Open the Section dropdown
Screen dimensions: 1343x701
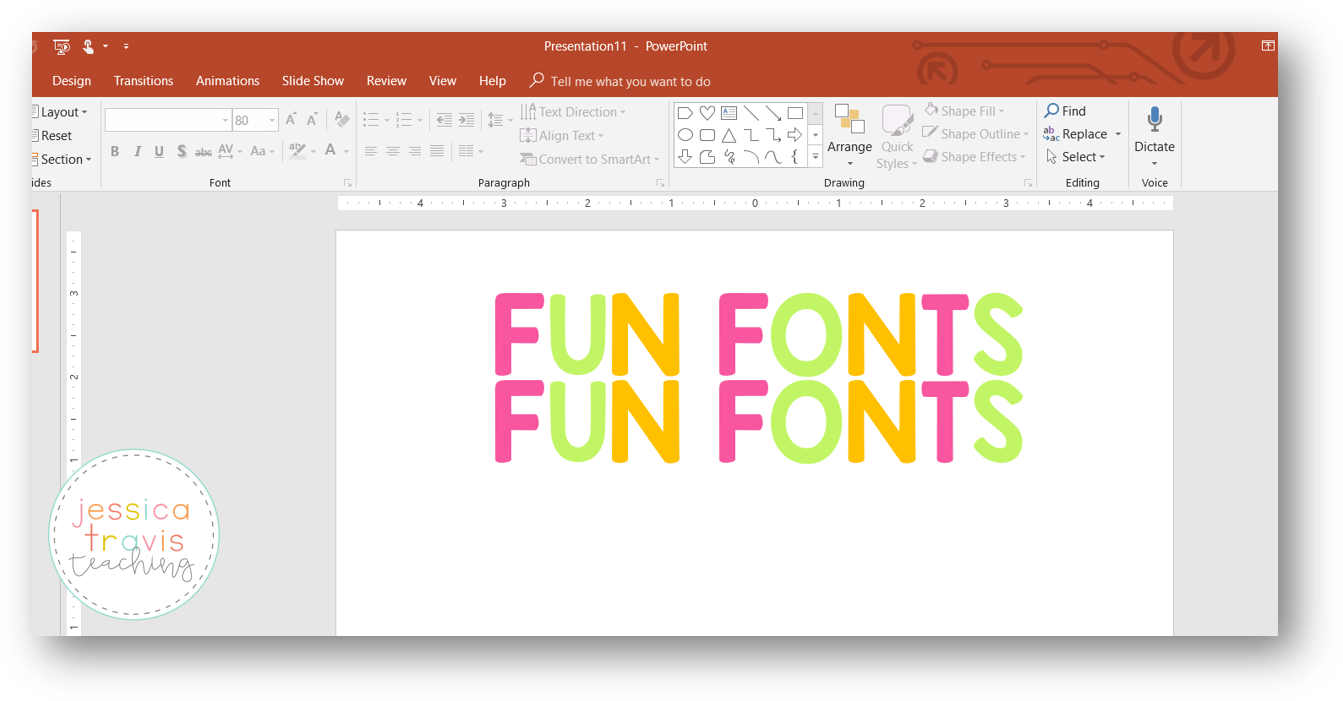pyautogui.click(x=62, y=159)
